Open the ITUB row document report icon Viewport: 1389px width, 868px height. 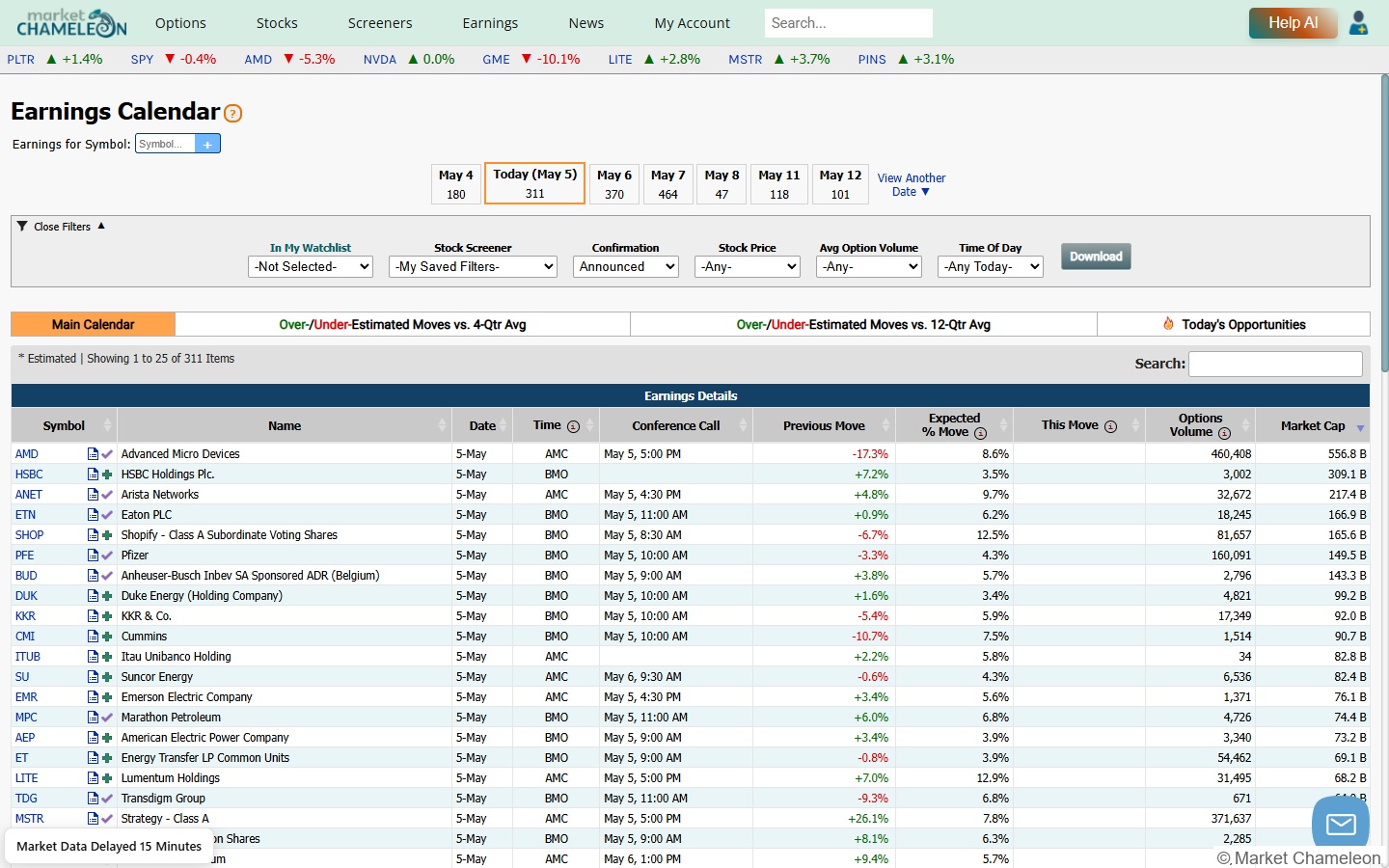[x=93, y=657]
